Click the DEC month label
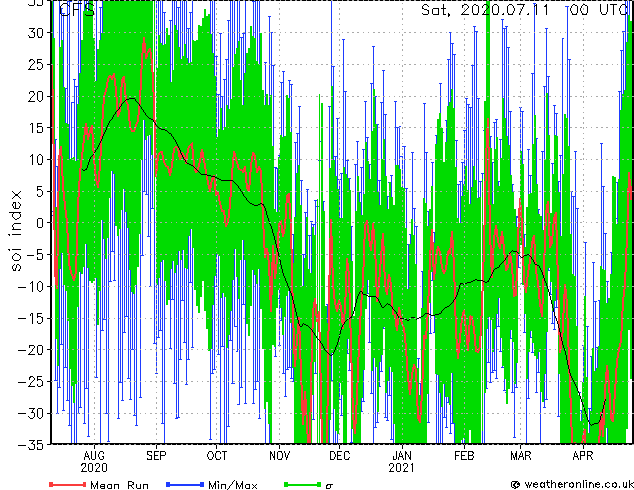Viewport: 634px width, 490px height. [x=340, y=456]
